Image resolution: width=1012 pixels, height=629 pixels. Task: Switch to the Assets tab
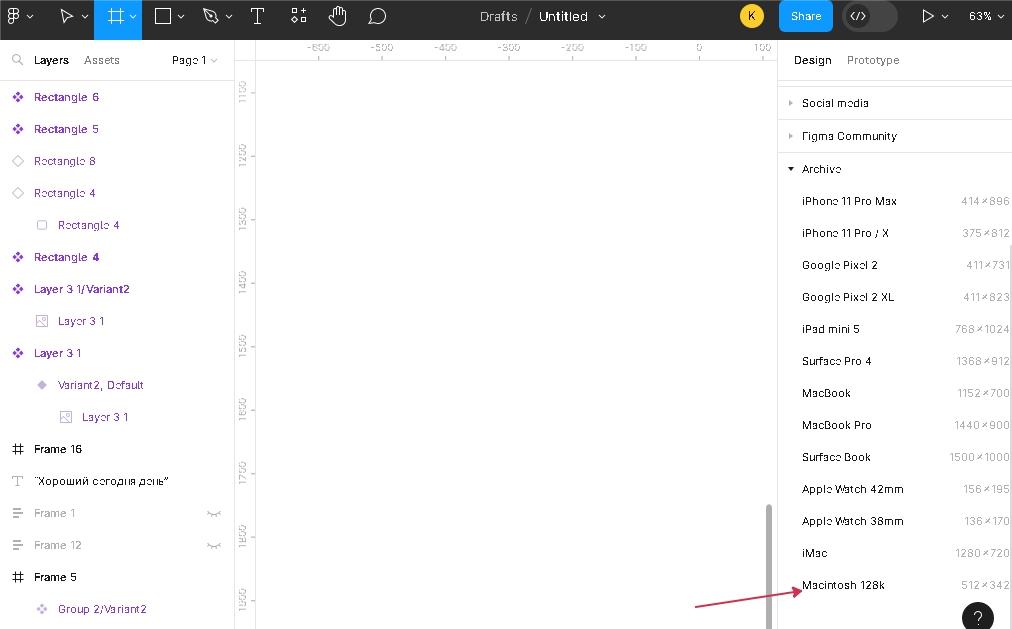tap(101, 60)
